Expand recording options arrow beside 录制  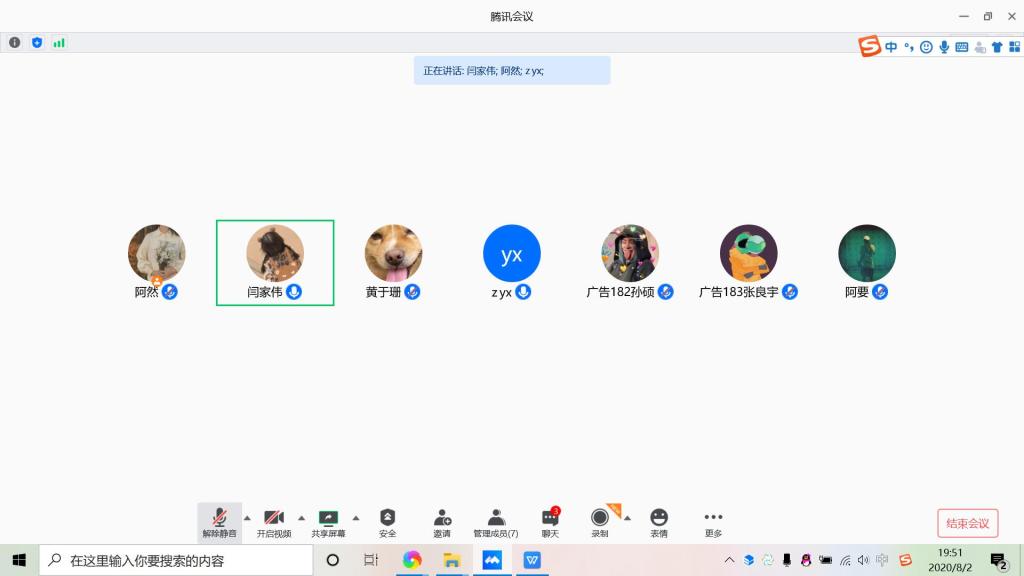tap(627, 518)
